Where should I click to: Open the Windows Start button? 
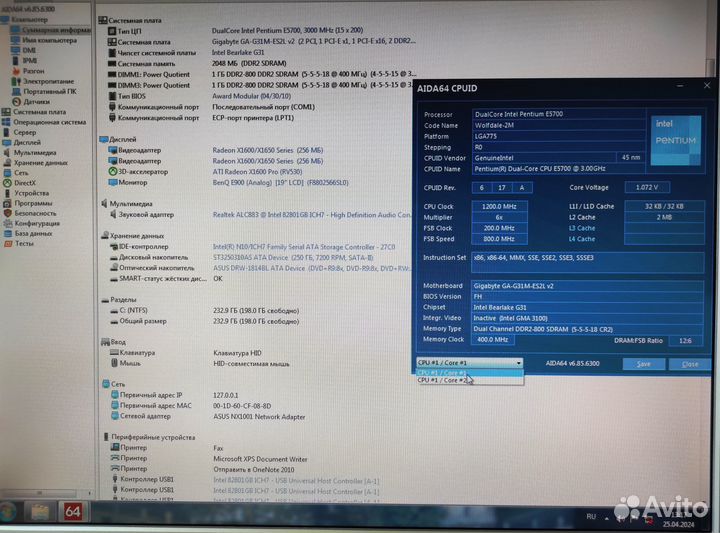click(8, 511)
